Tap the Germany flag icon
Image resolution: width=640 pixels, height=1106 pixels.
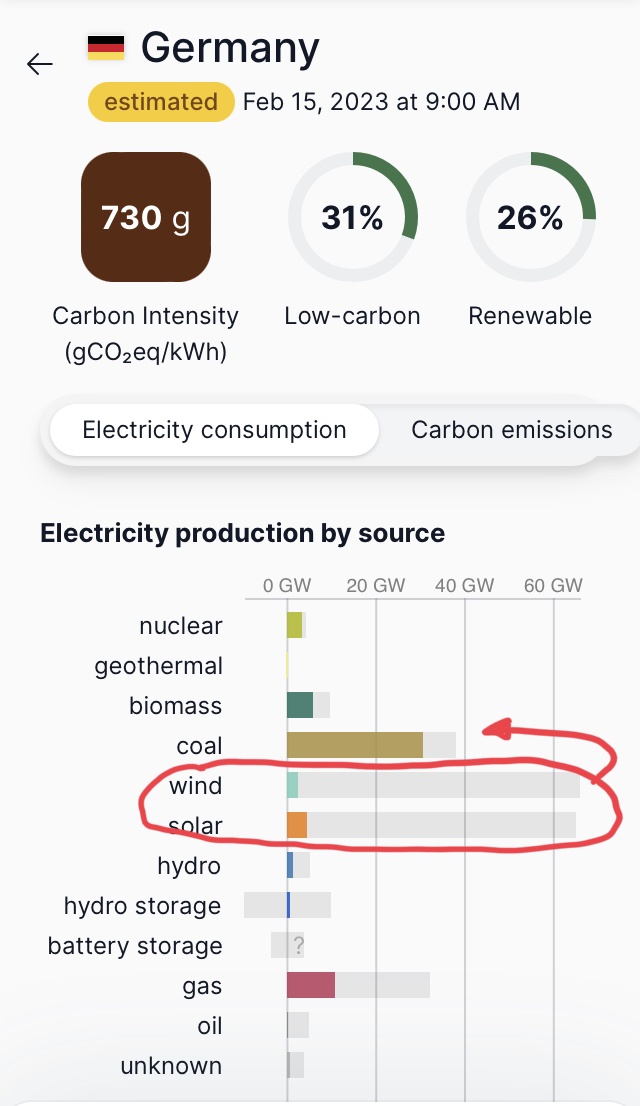pos(106,47)
